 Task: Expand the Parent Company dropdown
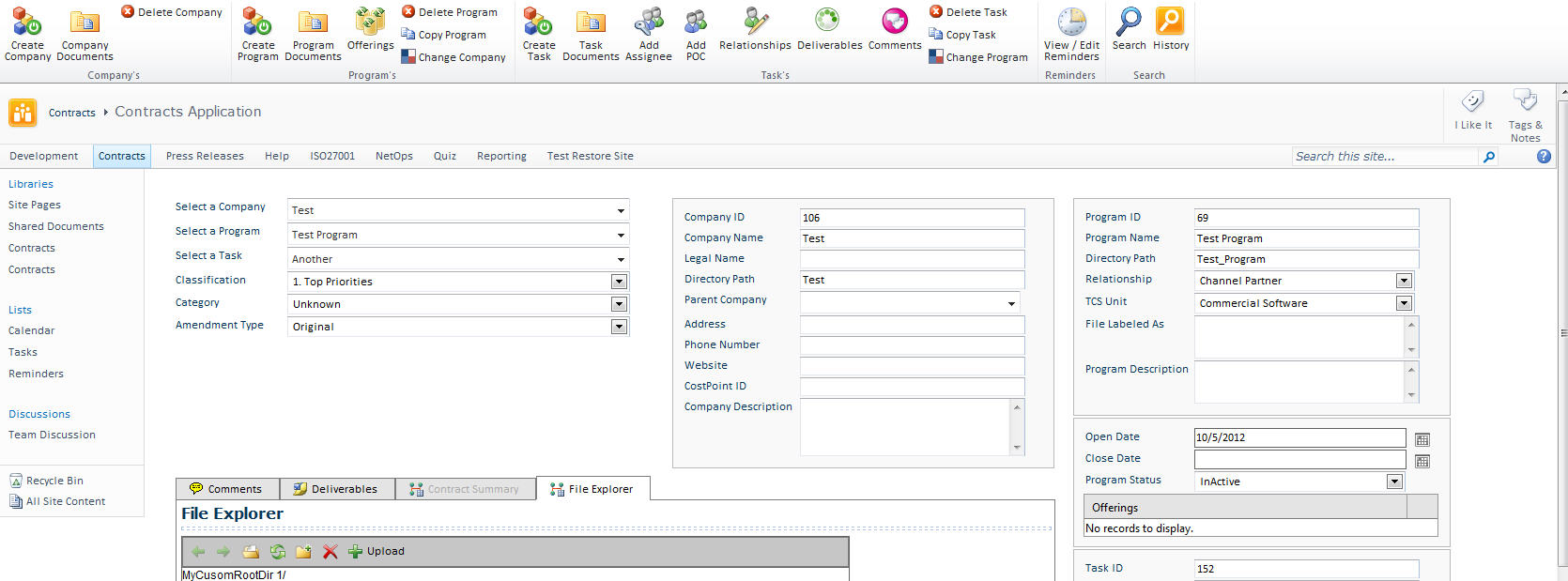[x=1011, y=303]
